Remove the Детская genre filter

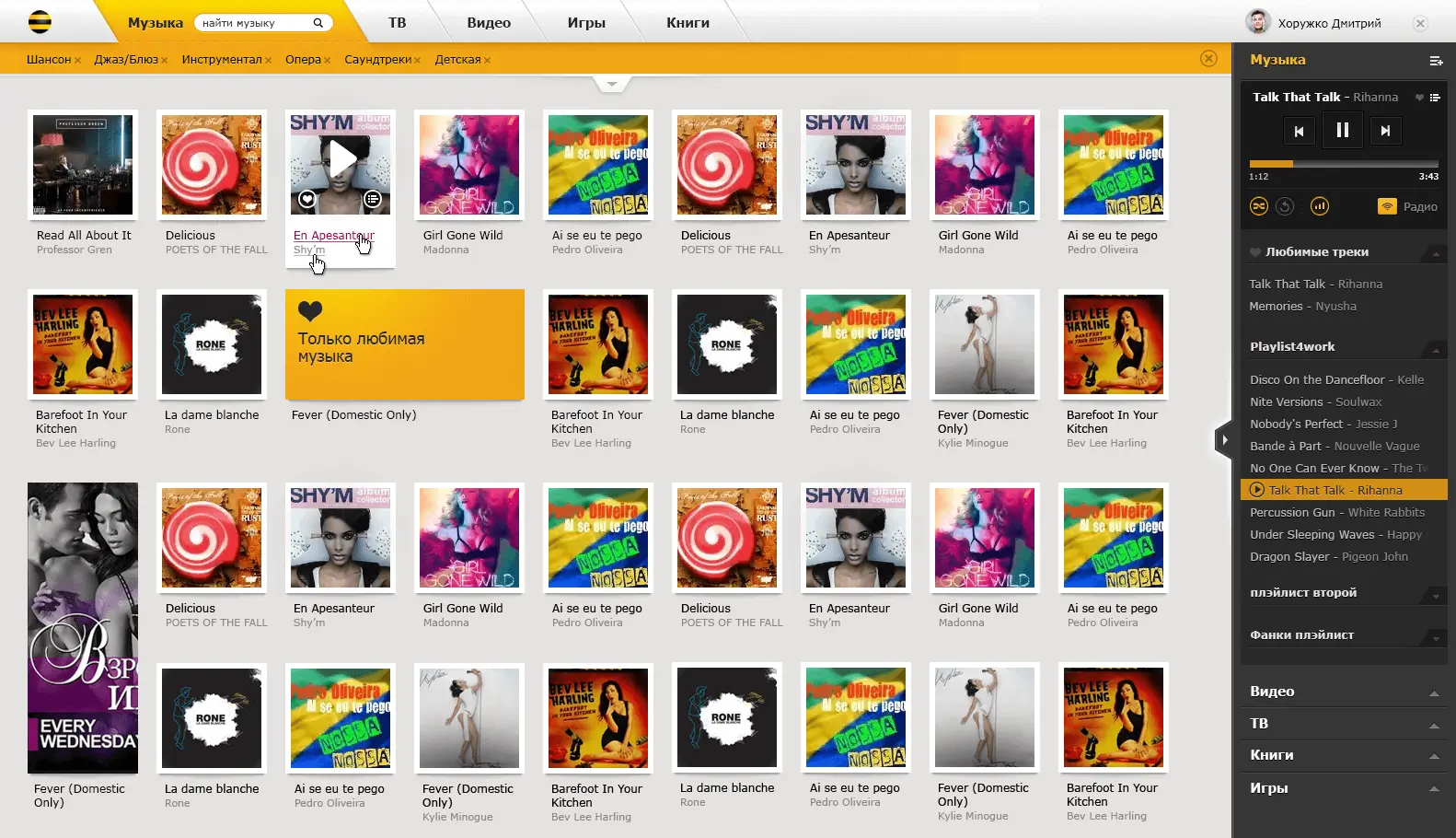click(x=487, y=61)
